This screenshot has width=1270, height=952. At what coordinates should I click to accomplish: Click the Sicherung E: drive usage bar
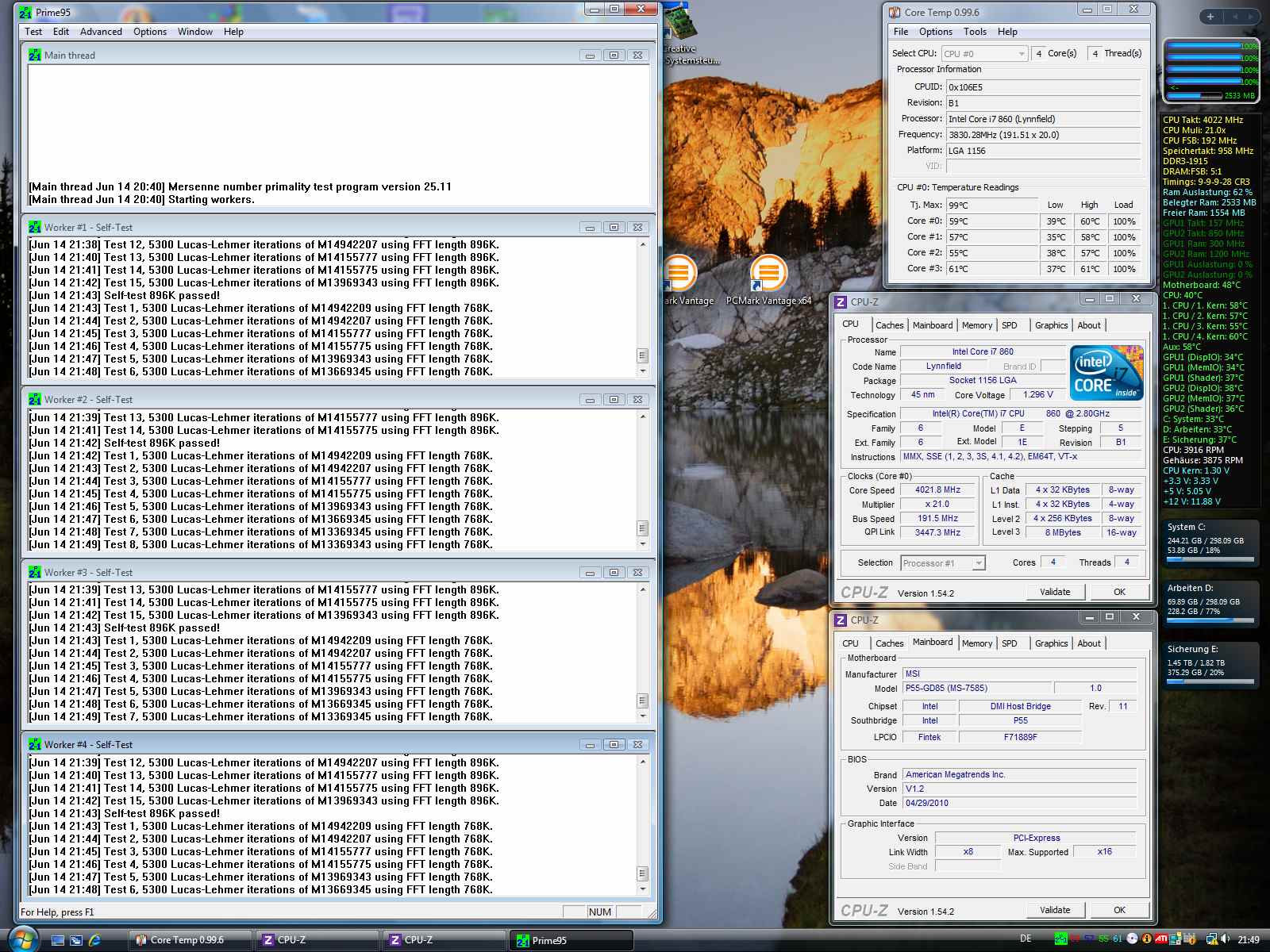1210,681
